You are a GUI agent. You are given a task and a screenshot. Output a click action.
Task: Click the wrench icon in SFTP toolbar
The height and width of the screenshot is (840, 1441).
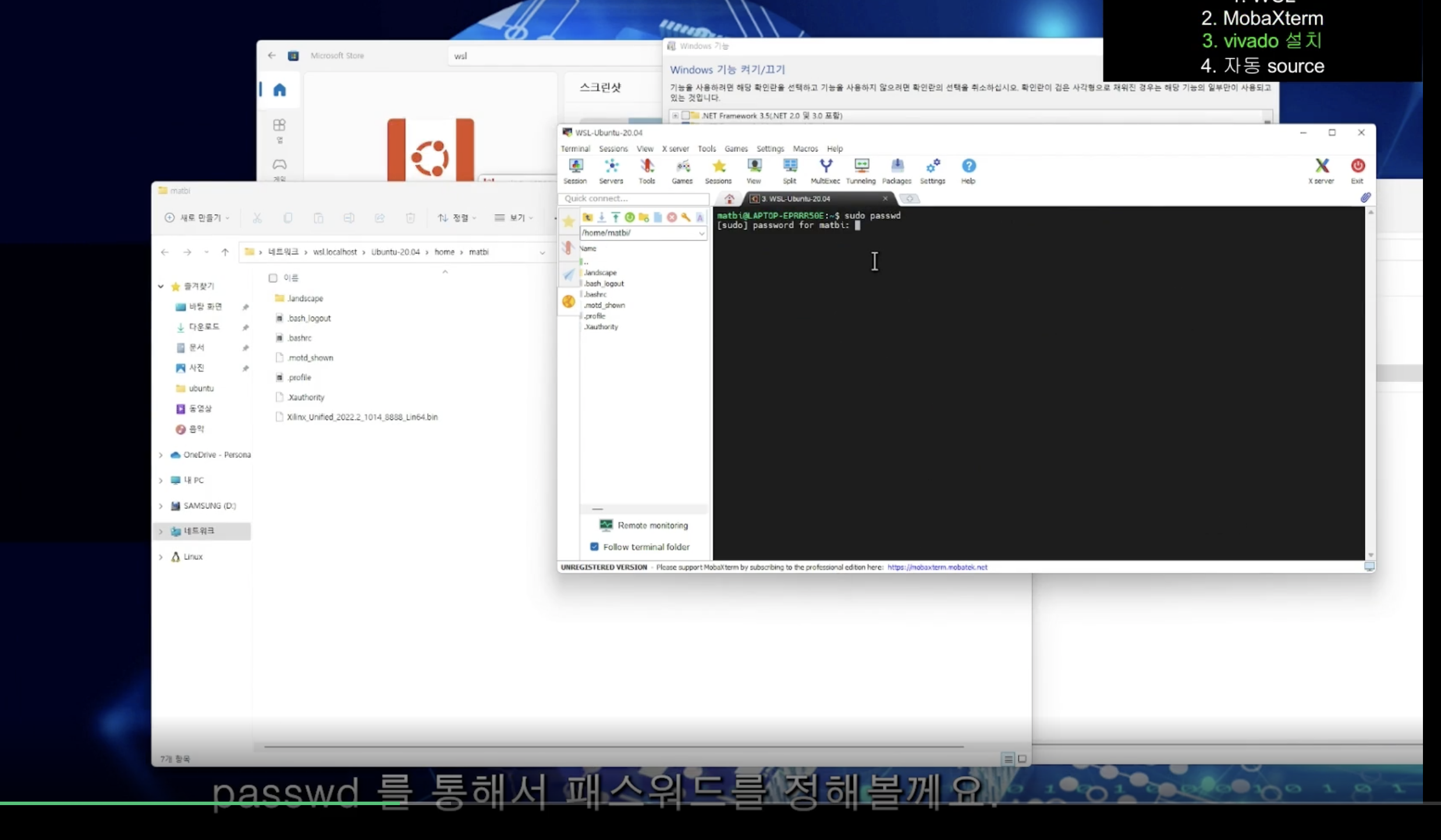[686, 217]
